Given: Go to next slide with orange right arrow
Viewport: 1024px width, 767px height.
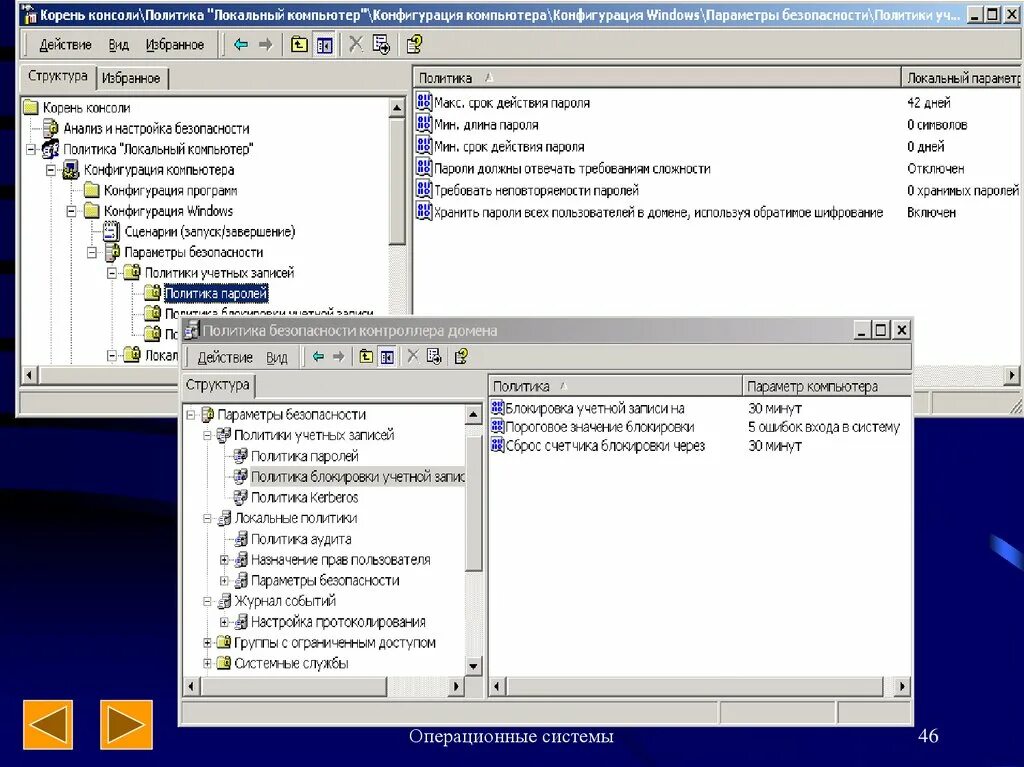Looking at the screenshot, I should pos(126,725).
